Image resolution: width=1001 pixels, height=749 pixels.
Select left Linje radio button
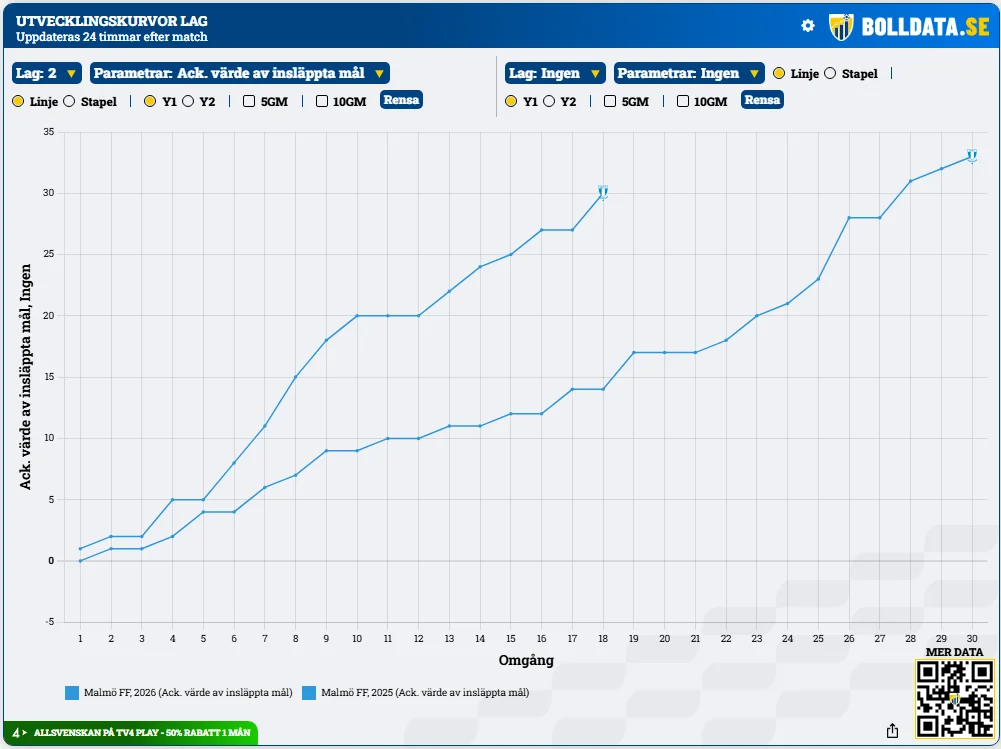pos(19,102)
